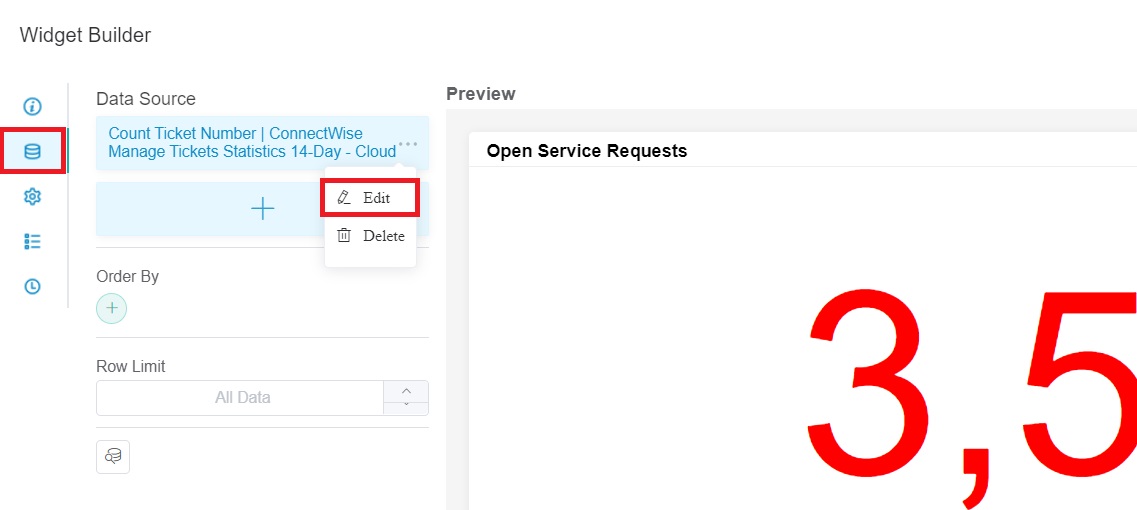
Task: Increase Row Limit with the up arrow
Action: [x=406, y=390]
